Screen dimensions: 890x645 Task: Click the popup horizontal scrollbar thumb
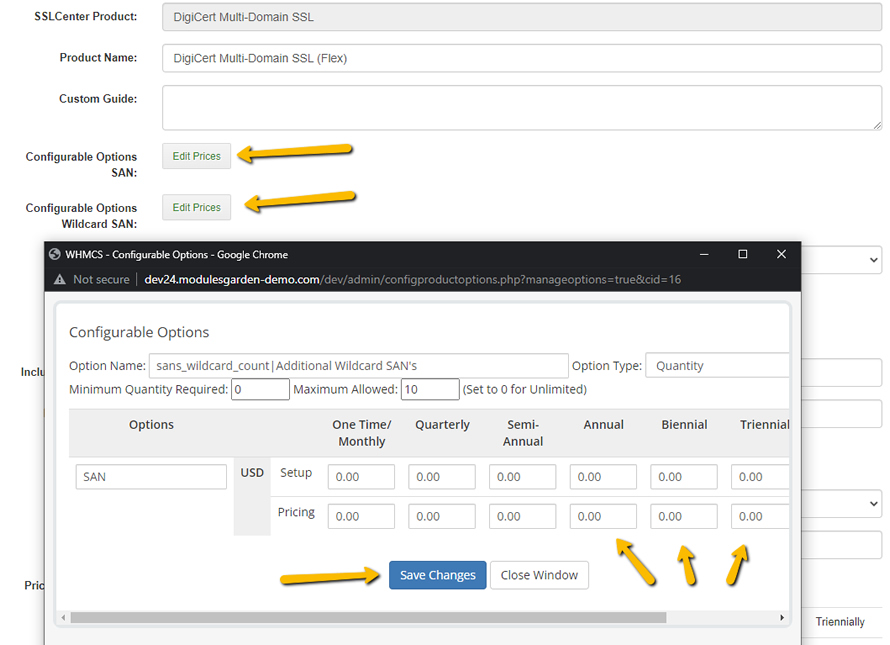368,617
